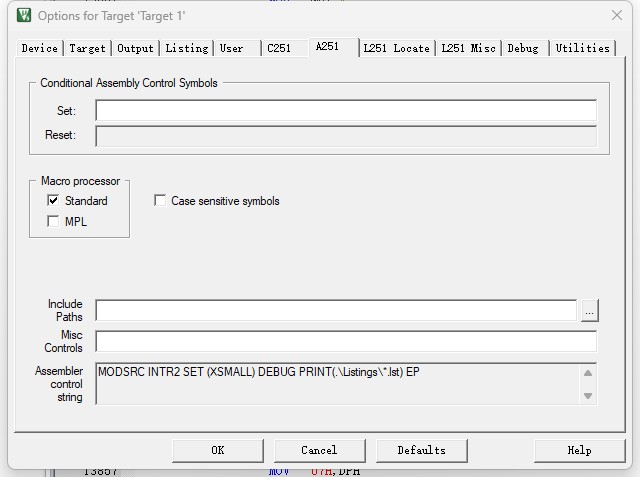Uncheck the Standard macro processor checkbox
This screenshot has height=477, width=640.
pyautogui.click(x=53, y=200)
